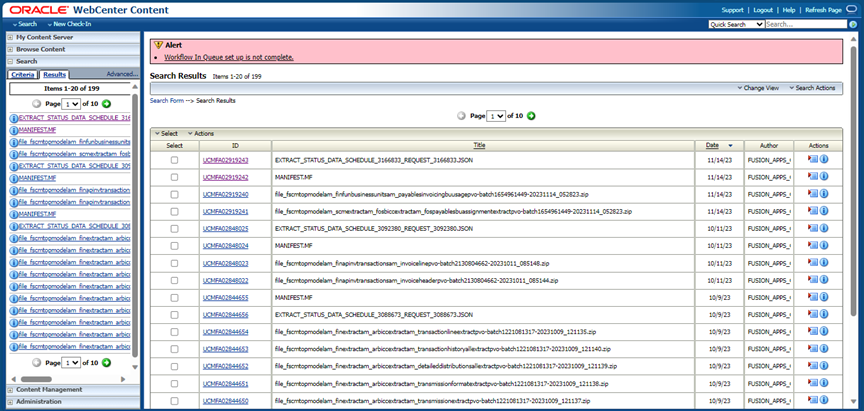This screenshot has width=864, height=411.
Task: Click info icon beside first sidebar EXTRACT_STATUS item
Action: 14,118
